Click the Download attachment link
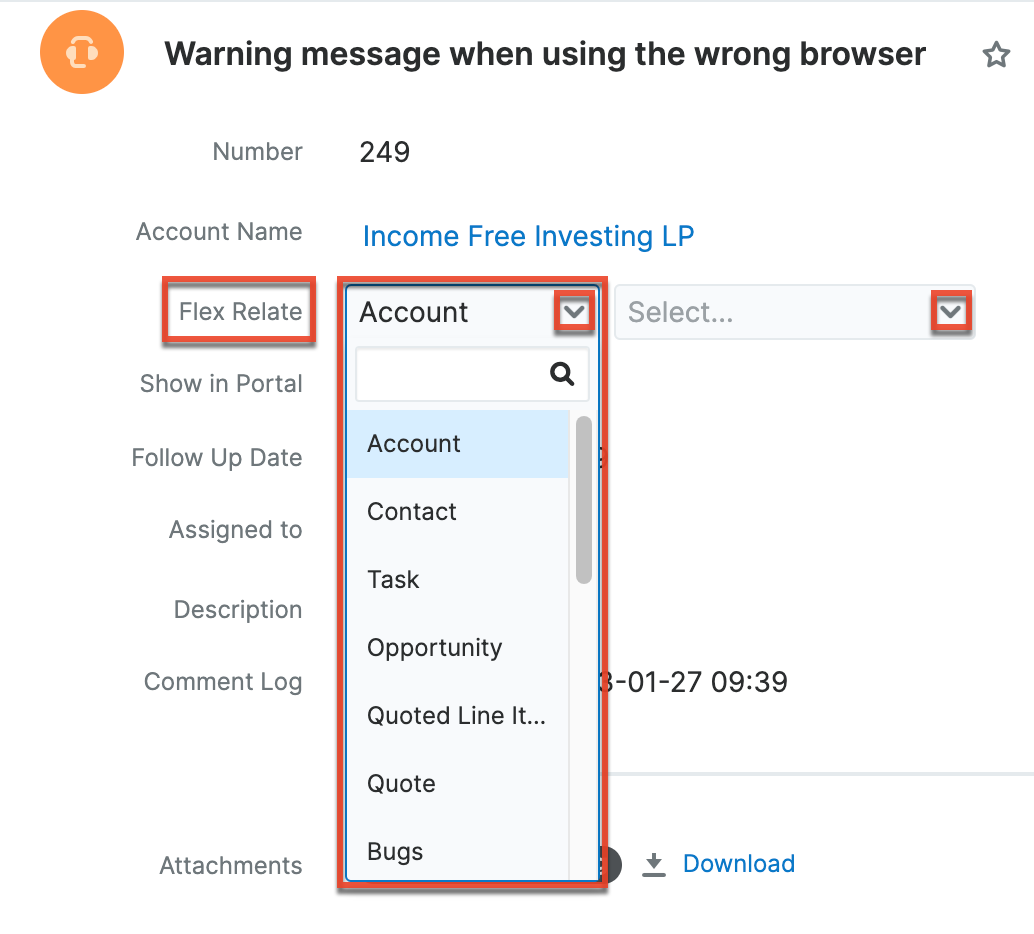The height and width of the screenshot is (934, 1034). pyautogui.click(x=739, y=864)
